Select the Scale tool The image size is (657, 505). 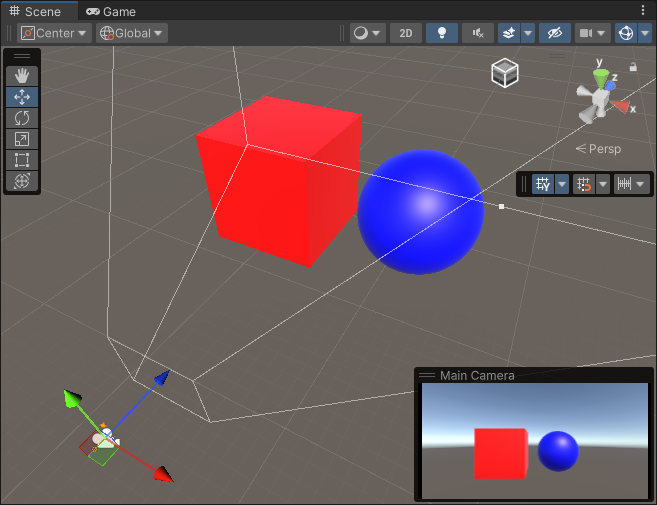pos(22,139)
